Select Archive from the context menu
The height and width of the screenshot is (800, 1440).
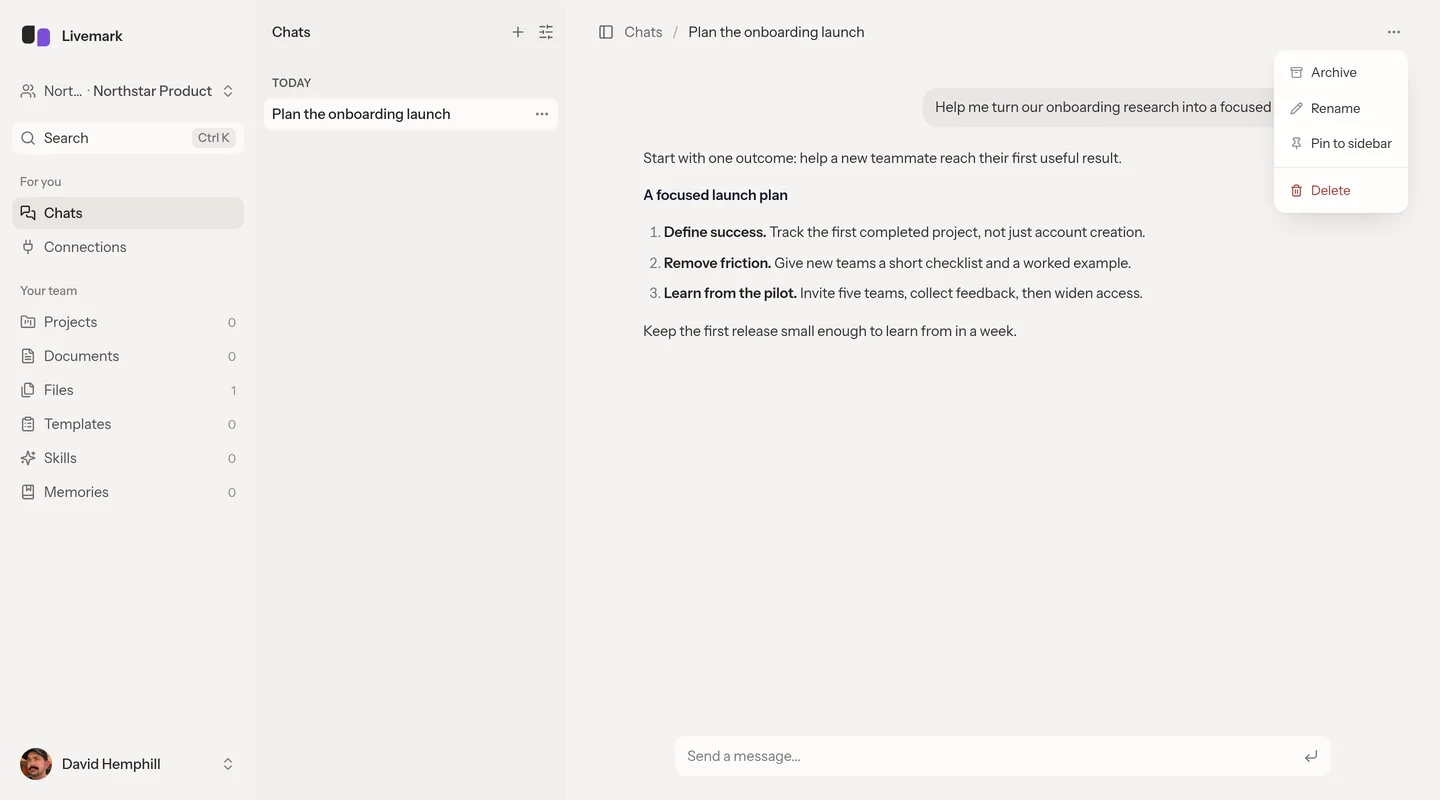point(1341,73)
